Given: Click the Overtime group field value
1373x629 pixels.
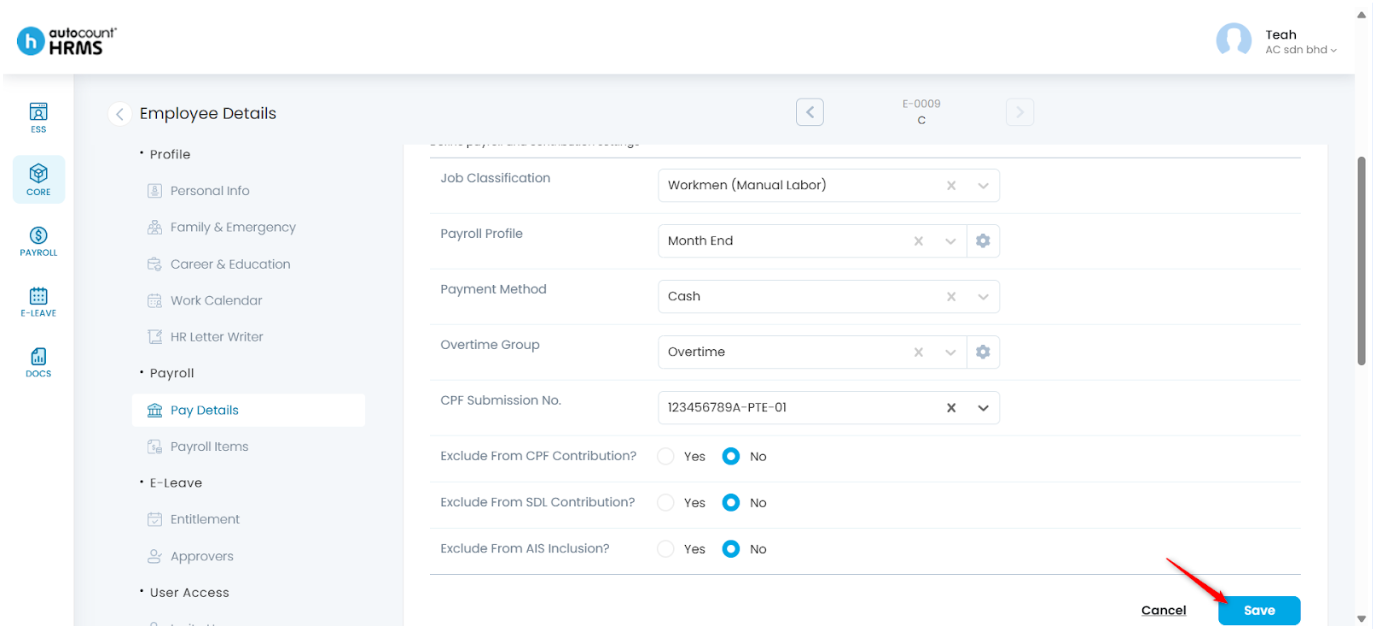Looking at the screenshot, I should pyautogui.click(x=696, y=352).
